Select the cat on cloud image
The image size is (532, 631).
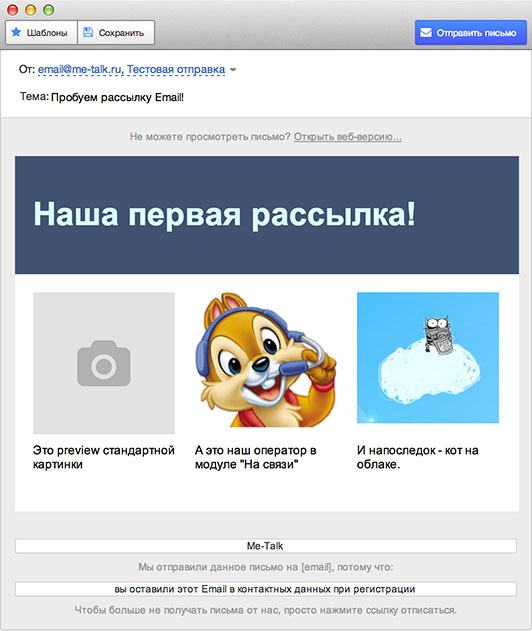(428, 357)
